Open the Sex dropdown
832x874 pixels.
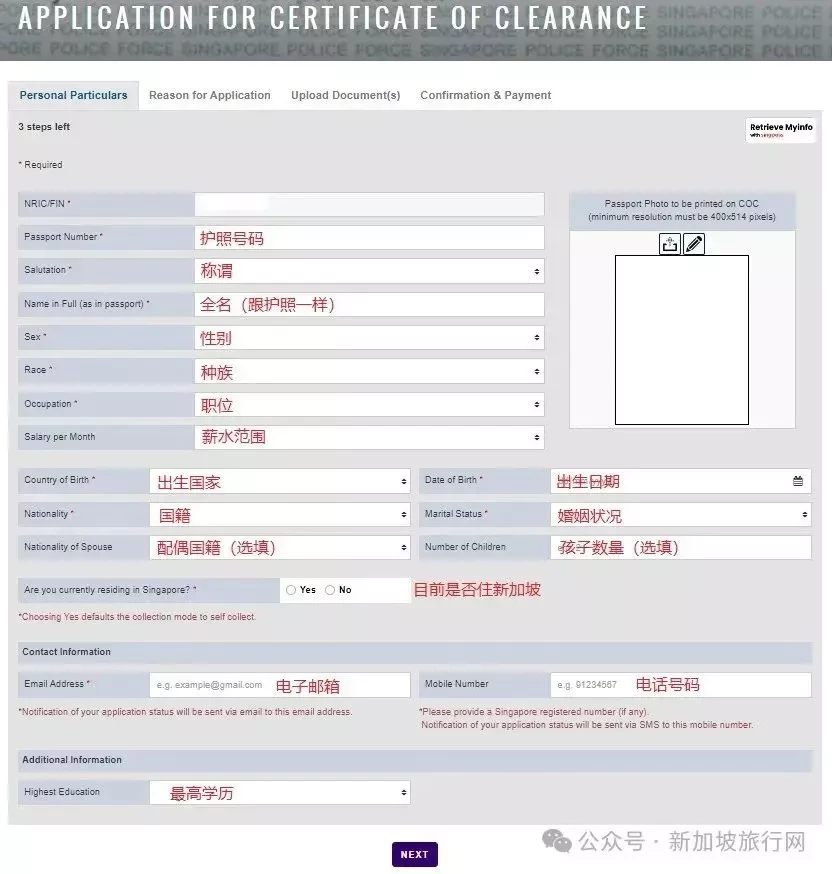tap(369, 337)
